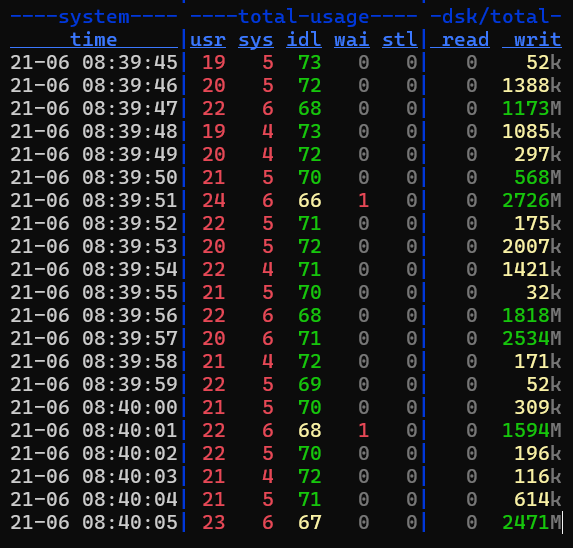Click the 'wai' column header
This screenshot has height=548, width=573.
[x=352, y=39]
